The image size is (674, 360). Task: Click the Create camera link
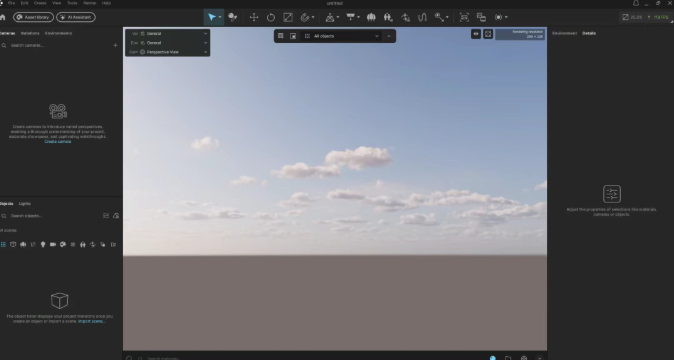tap(58, 141)
